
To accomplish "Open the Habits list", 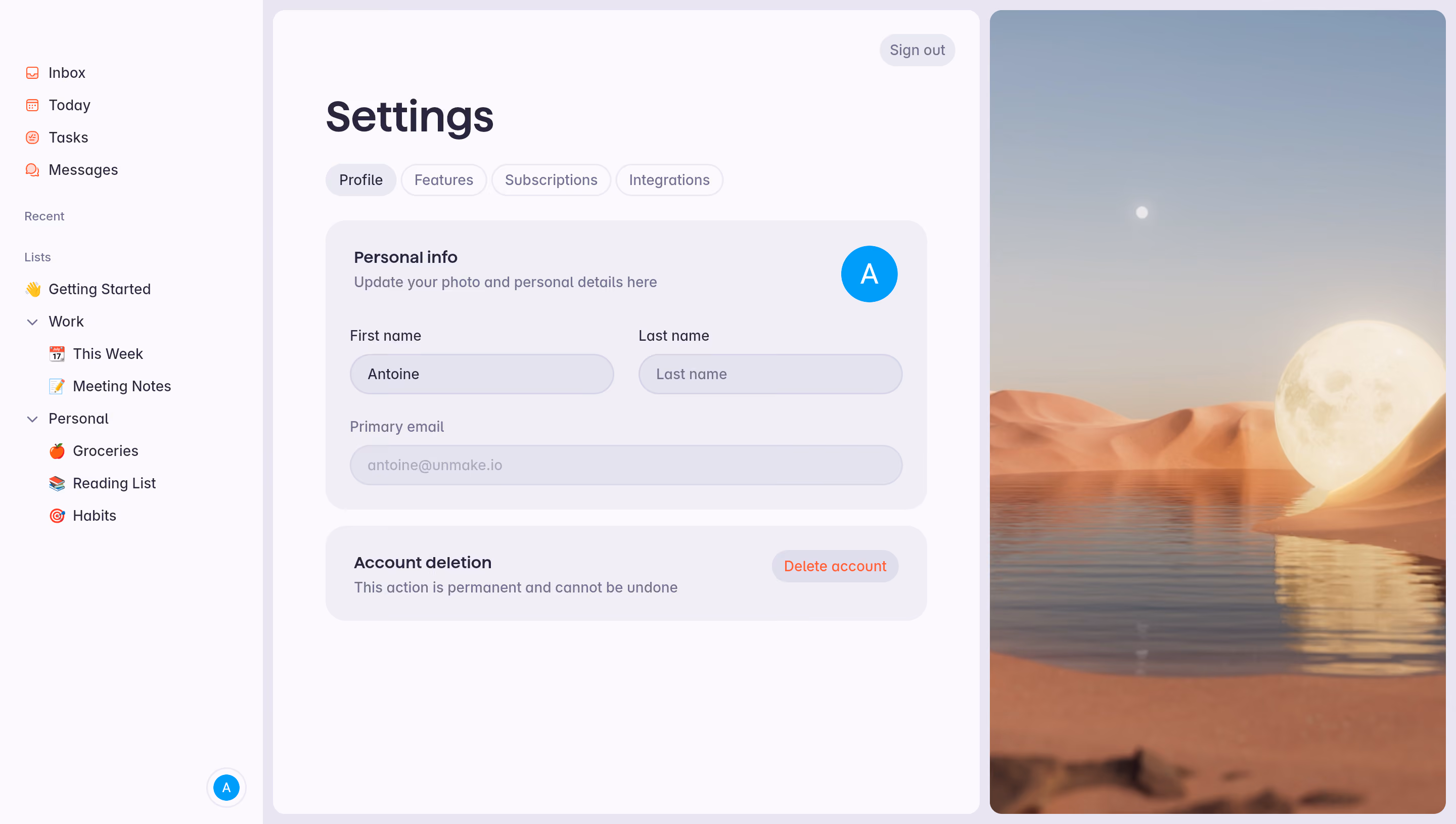I will pos(95,516).
